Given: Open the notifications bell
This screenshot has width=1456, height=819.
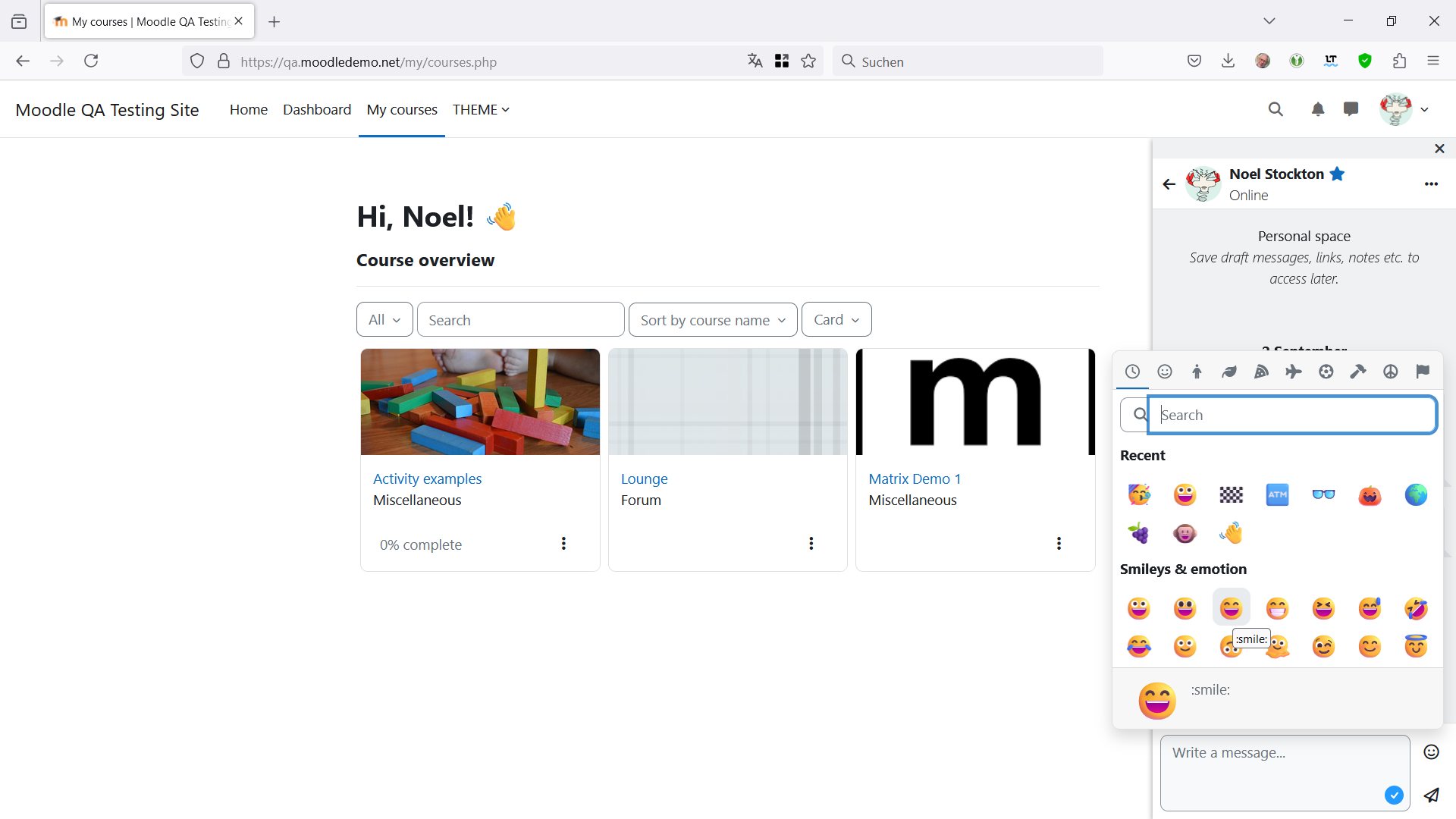Looking at the screenshot, I should (x=1318, y=109).
